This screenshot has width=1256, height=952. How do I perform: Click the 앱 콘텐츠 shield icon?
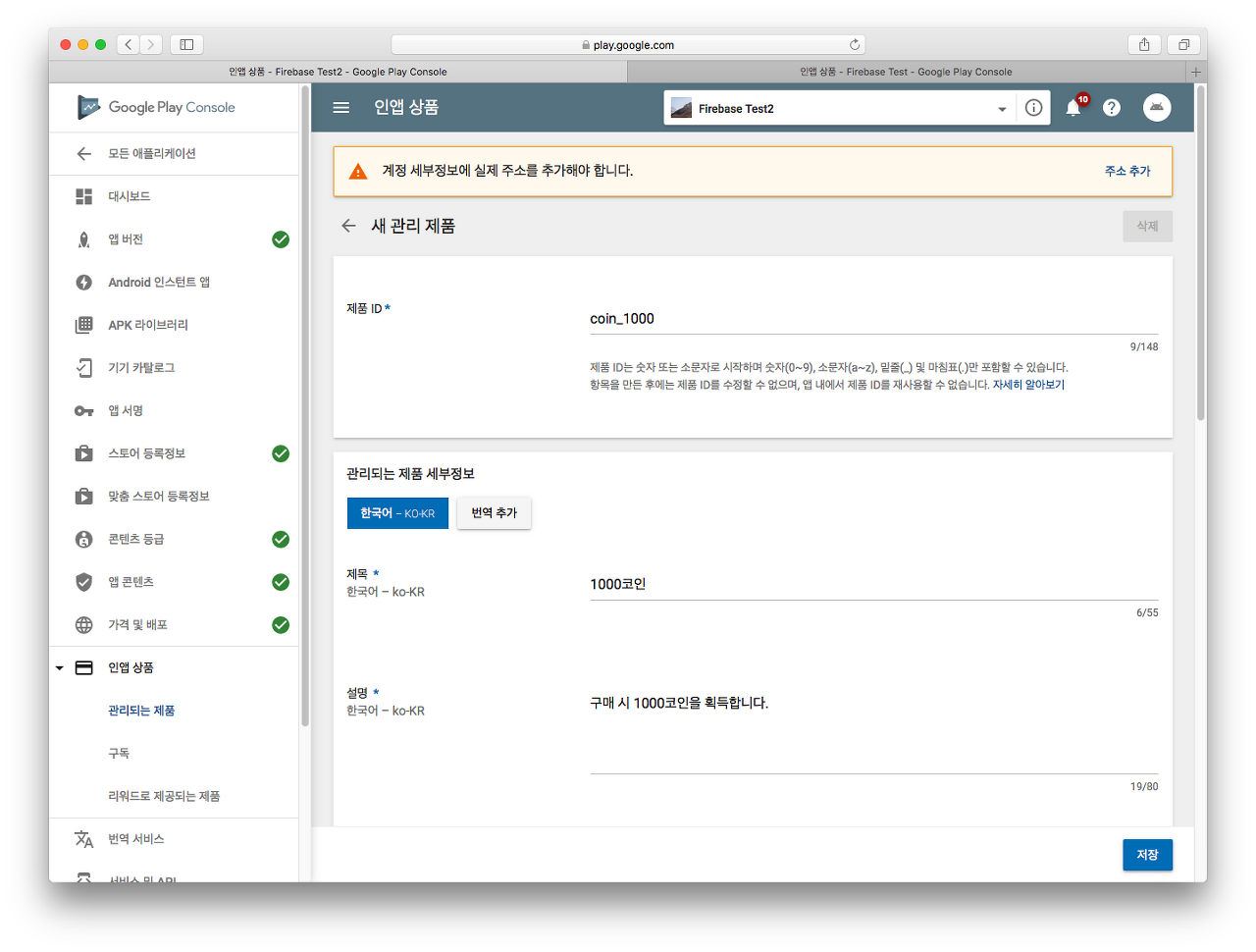pyautogui.click(x=84, y=582)
